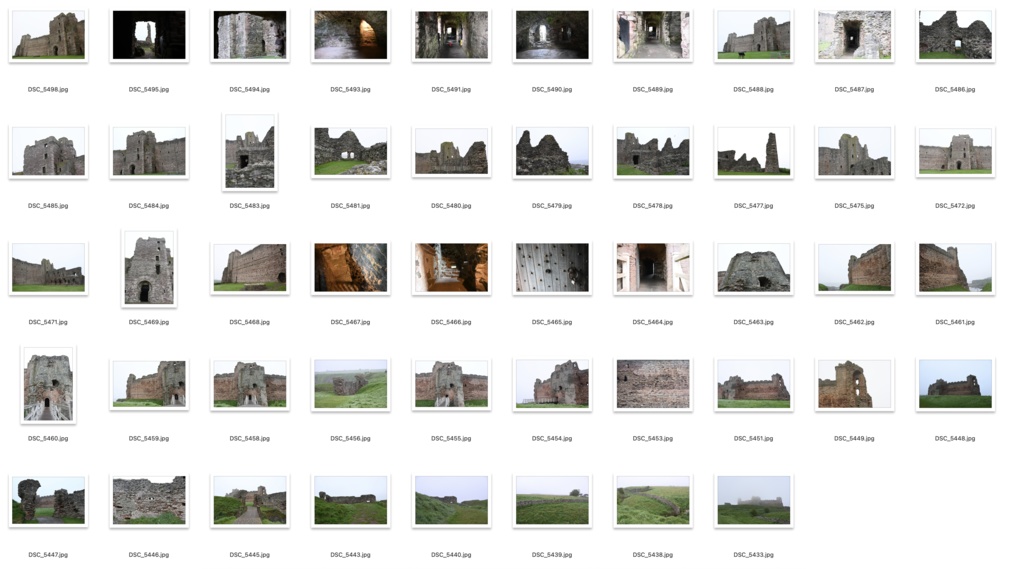Pick the DSC_5489.jpg corridor thumbnail

[x=653, y=35]
